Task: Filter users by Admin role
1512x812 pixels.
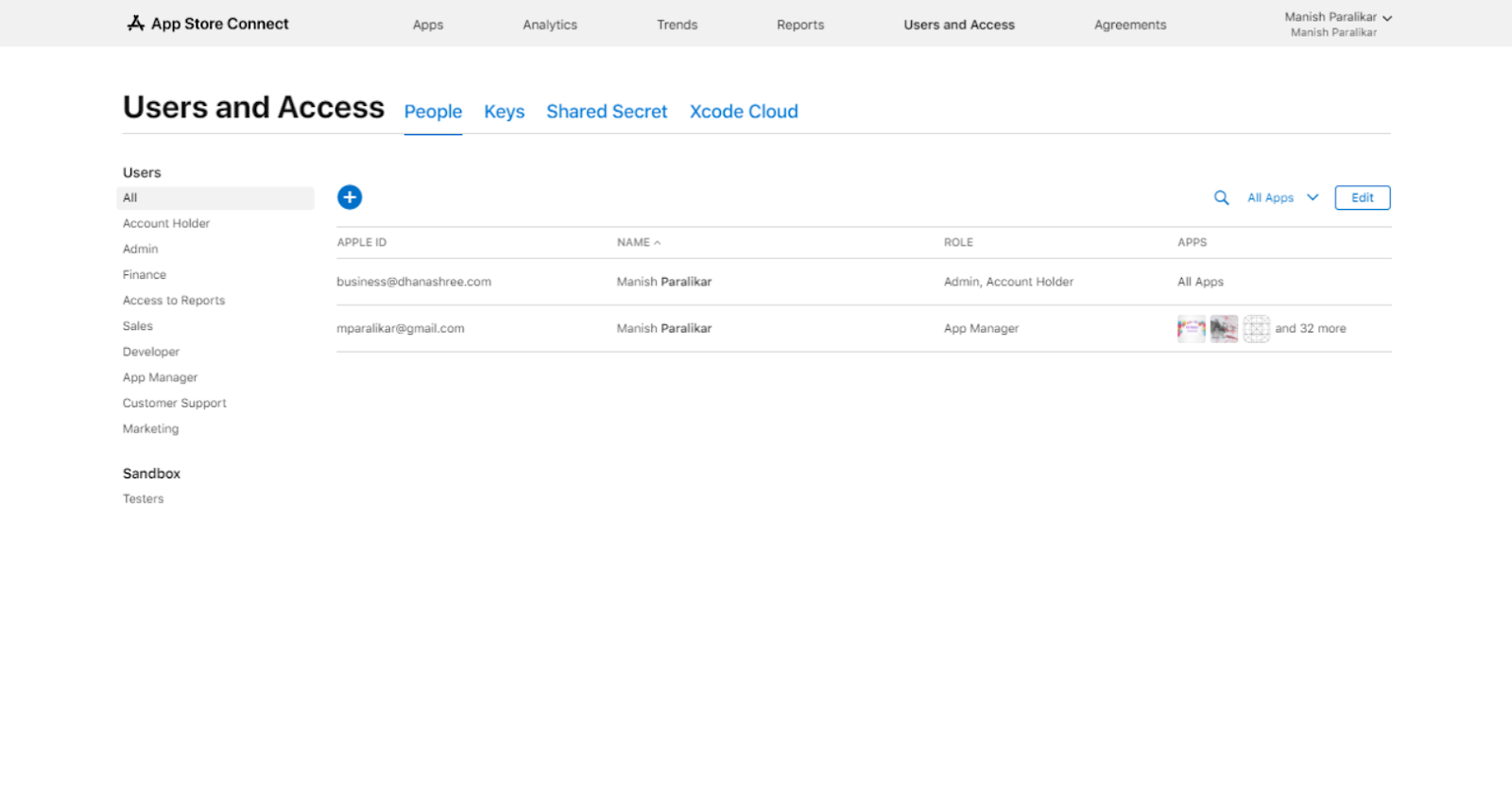Action: coord(141,249)
